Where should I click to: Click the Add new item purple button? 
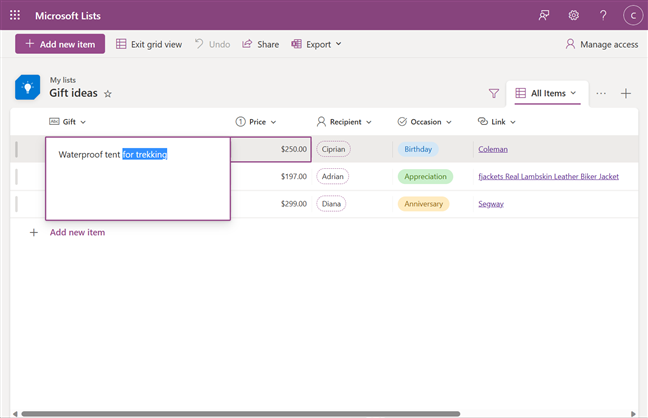coord(60,44)
